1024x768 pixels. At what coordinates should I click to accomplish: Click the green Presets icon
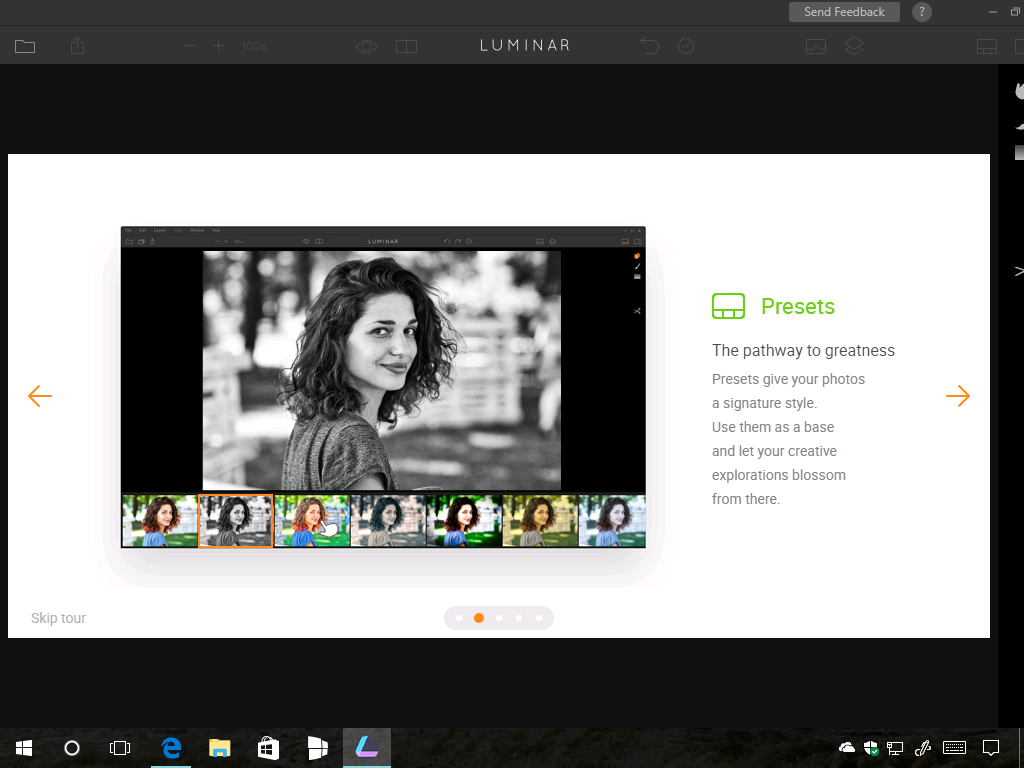click(728, 306)
